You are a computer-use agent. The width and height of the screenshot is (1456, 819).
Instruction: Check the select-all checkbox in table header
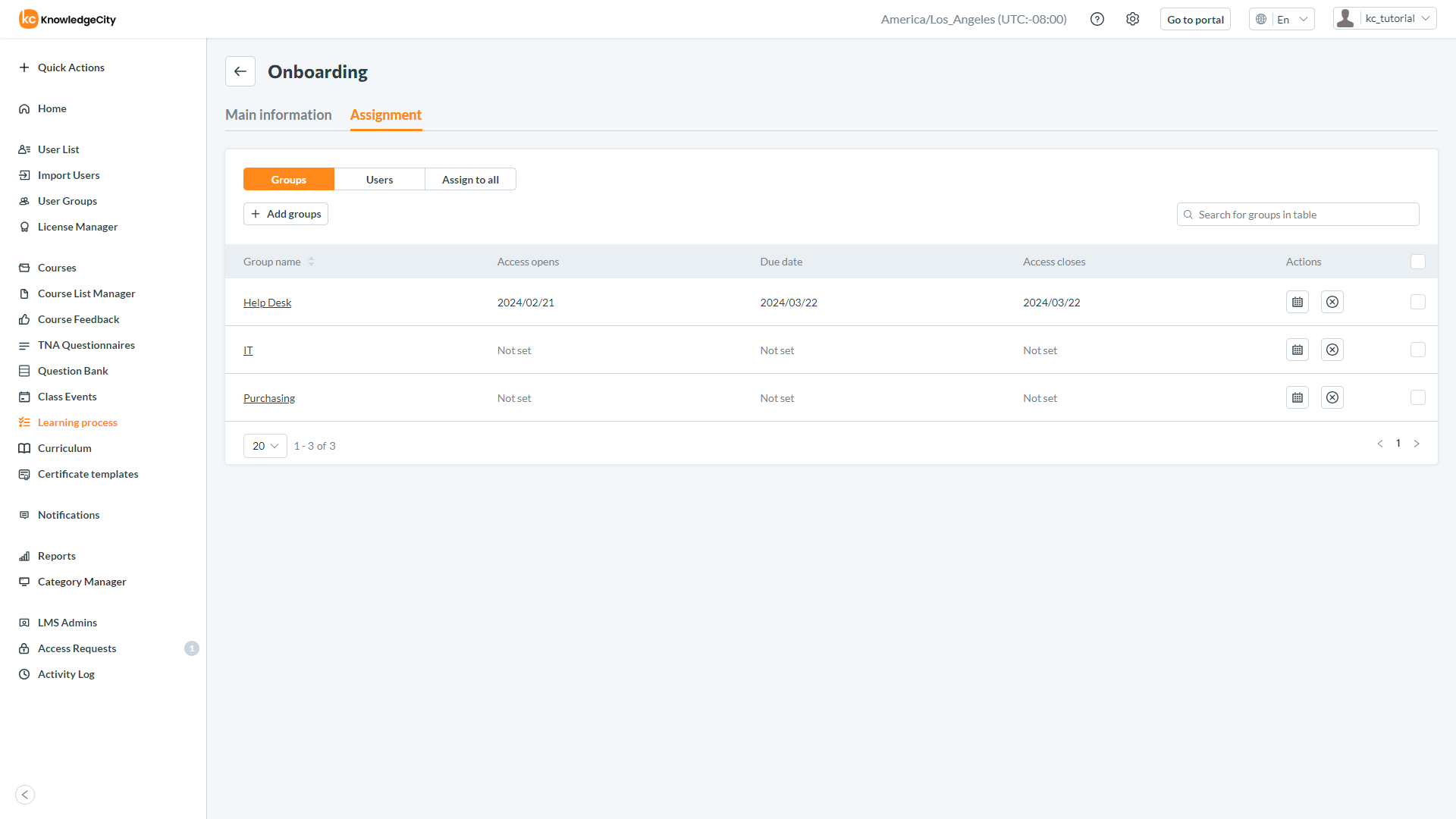pos(1419,262)
